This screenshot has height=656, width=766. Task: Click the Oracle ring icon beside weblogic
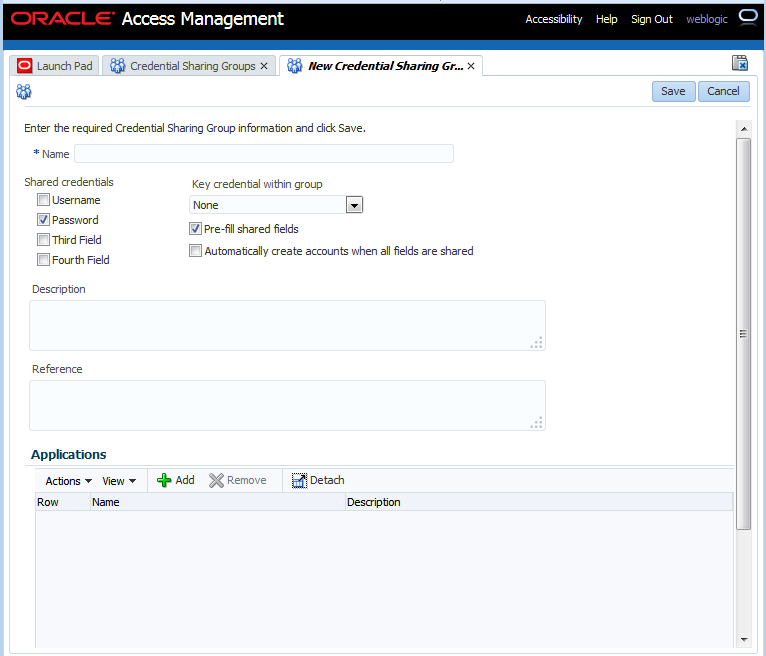[x=748, y=18]
